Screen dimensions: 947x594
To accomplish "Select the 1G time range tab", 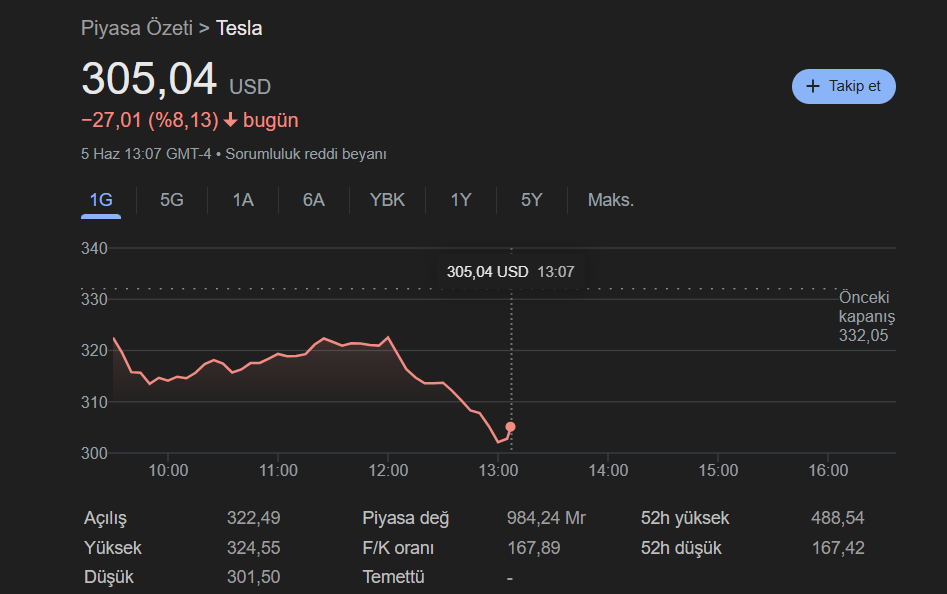I will pyautogui.click(x=101, y=200).
